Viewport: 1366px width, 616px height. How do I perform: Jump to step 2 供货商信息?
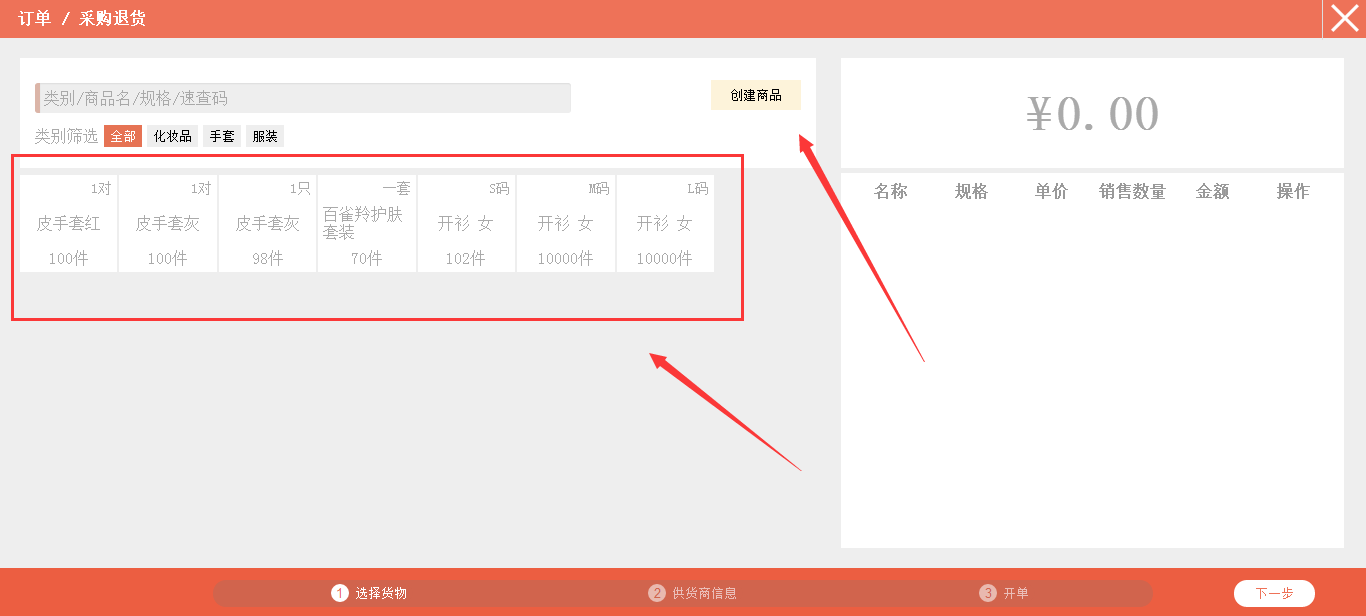coord(693,593)
